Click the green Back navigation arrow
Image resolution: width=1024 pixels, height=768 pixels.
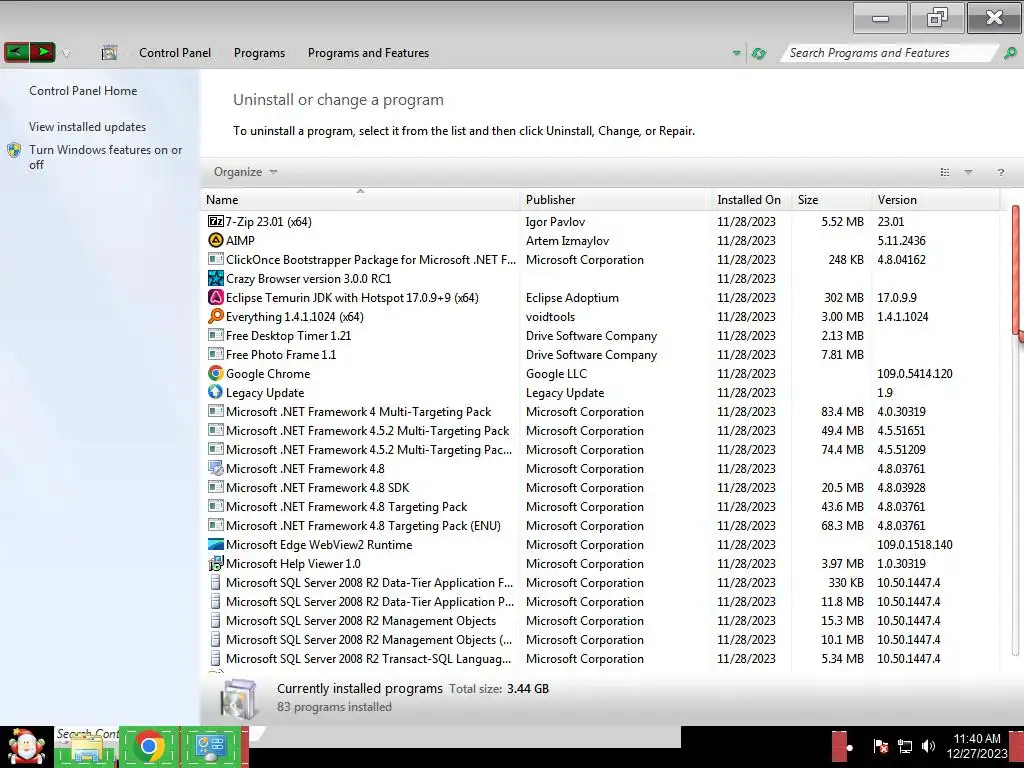click(x=16, y=52)
